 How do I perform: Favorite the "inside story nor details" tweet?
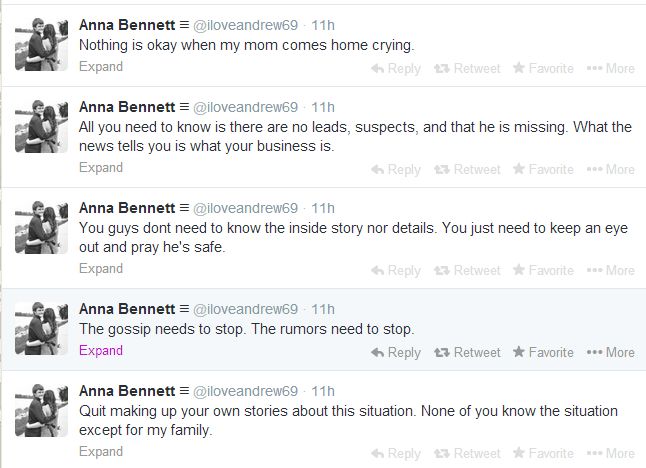click(543, 271)
